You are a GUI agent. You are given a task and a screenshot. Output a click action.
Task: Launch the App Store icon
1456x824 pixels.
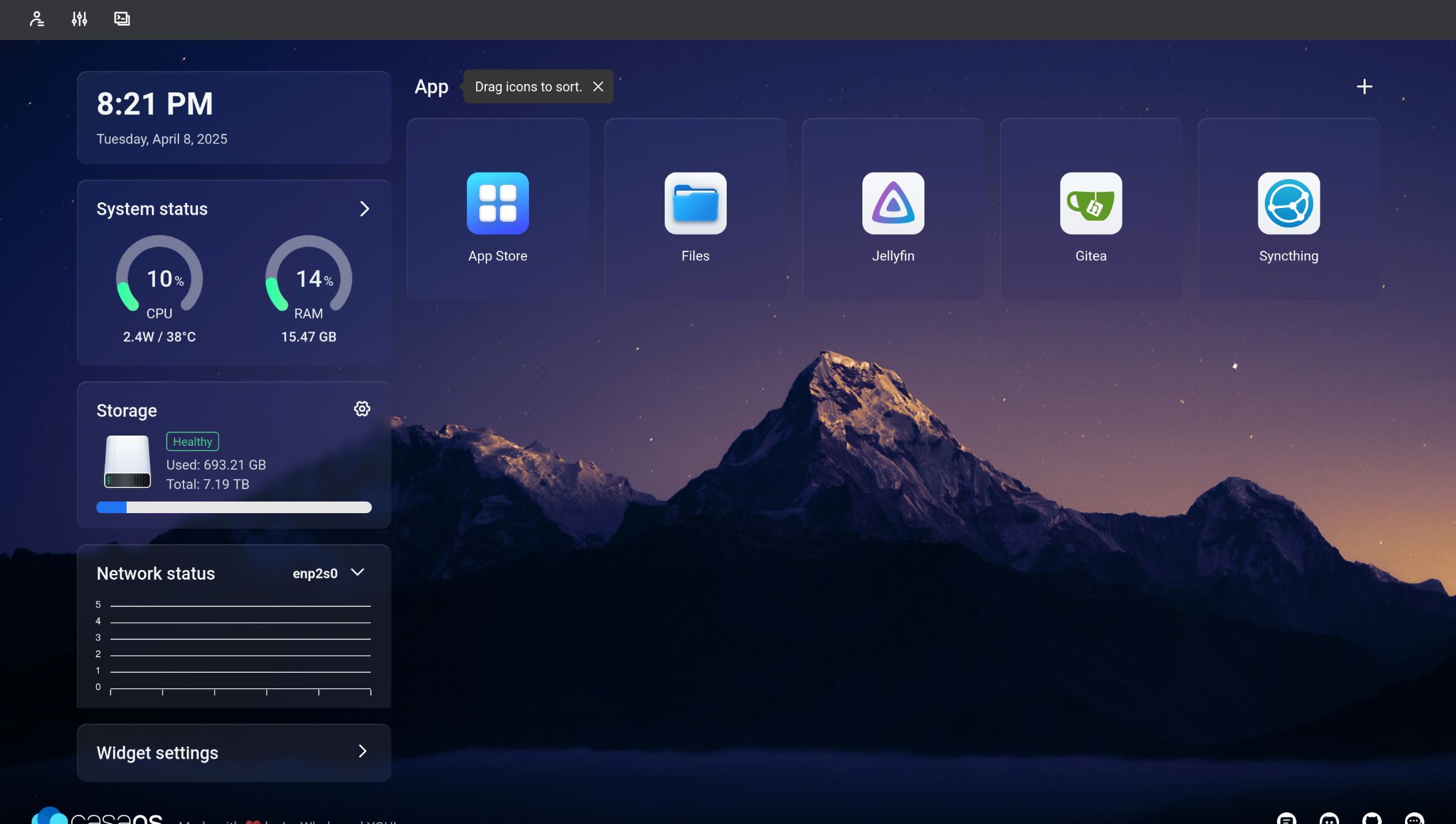[497, 203]
